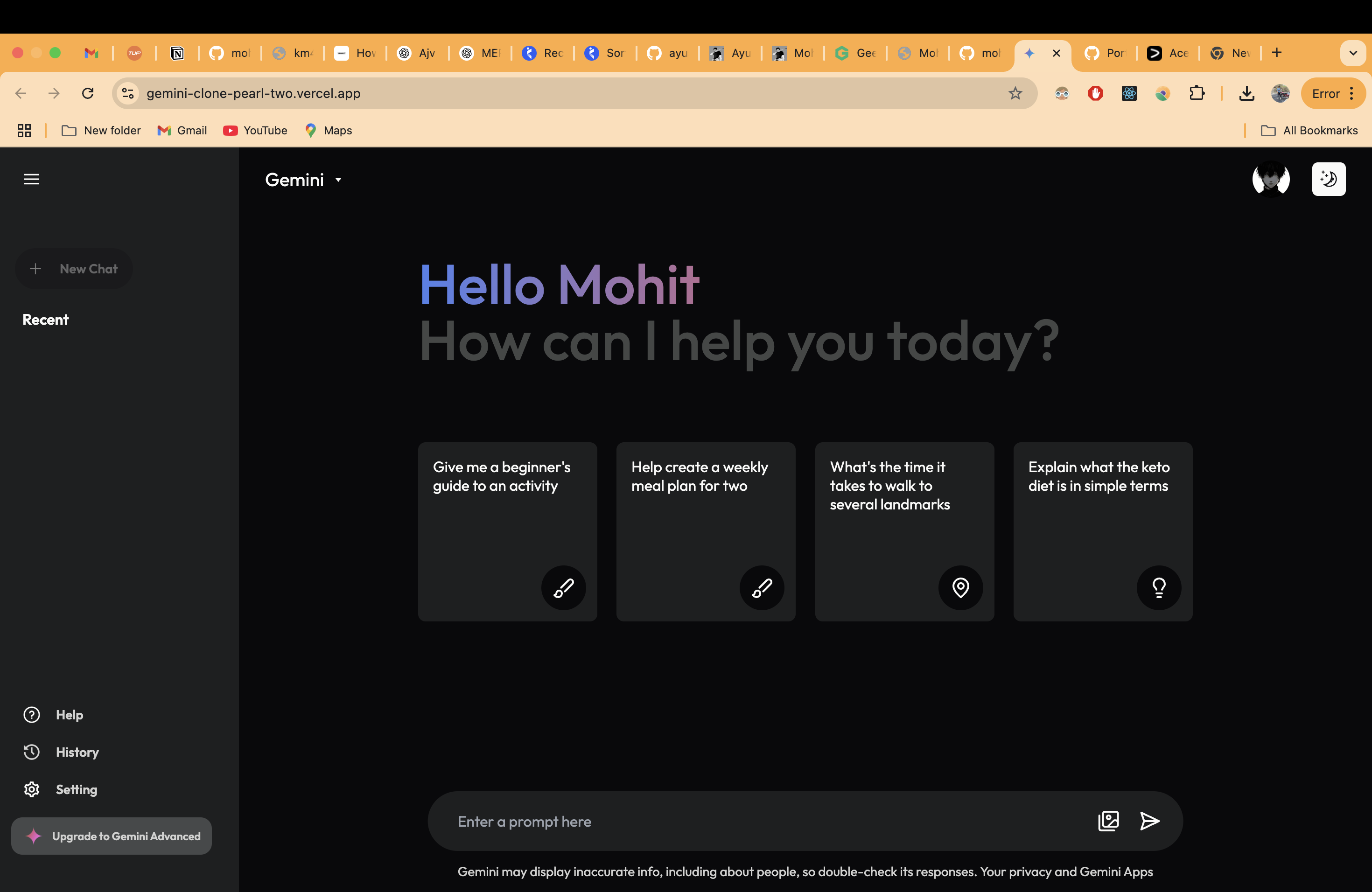This screenshot has width=1372, height=892.
Task: Click the site information icon in address bar
Action: pos(128,93)
